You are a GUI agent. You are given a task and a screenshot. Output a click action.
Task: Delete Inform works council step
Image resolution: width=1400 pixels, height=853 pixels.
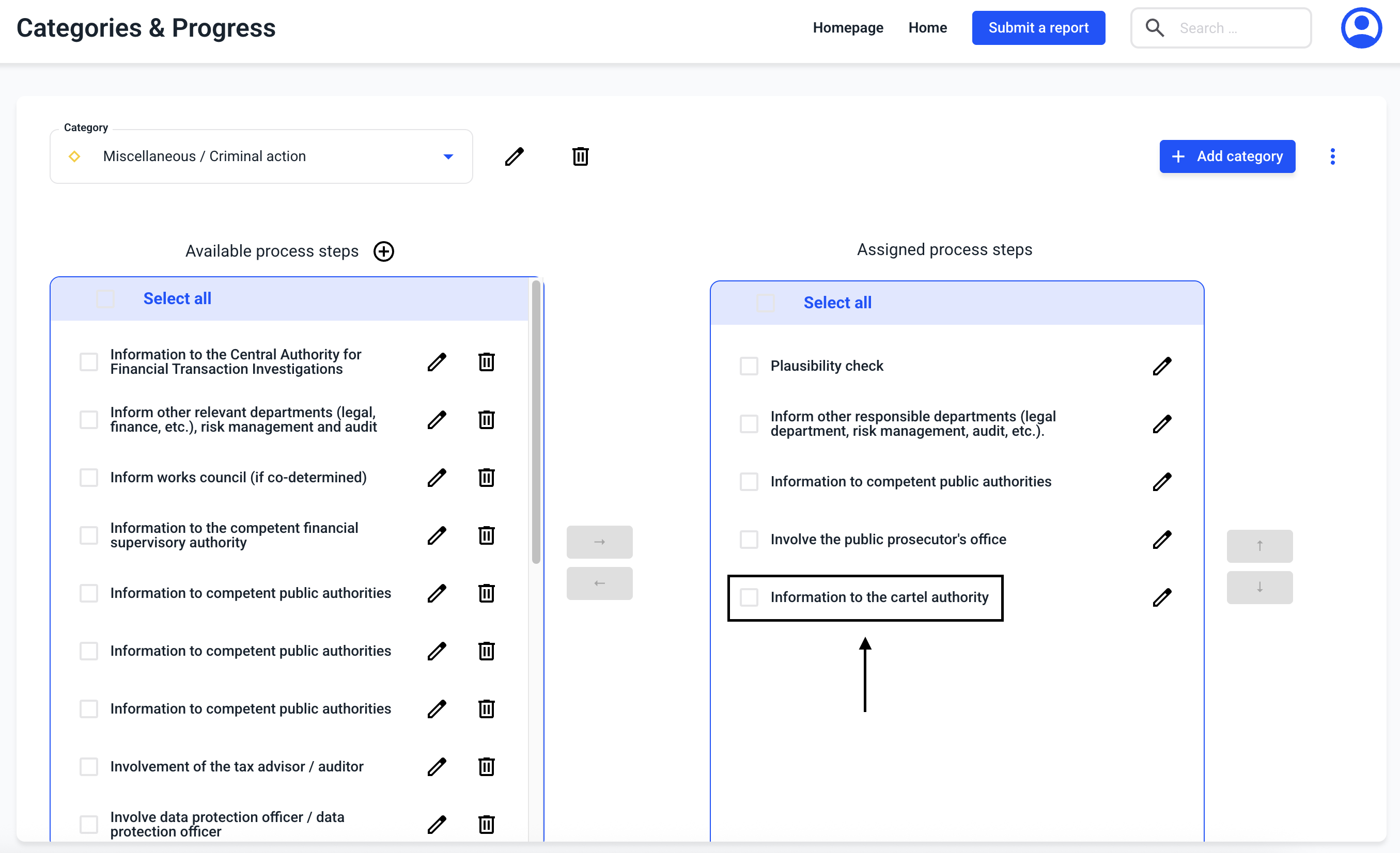(x=486, y=478)
